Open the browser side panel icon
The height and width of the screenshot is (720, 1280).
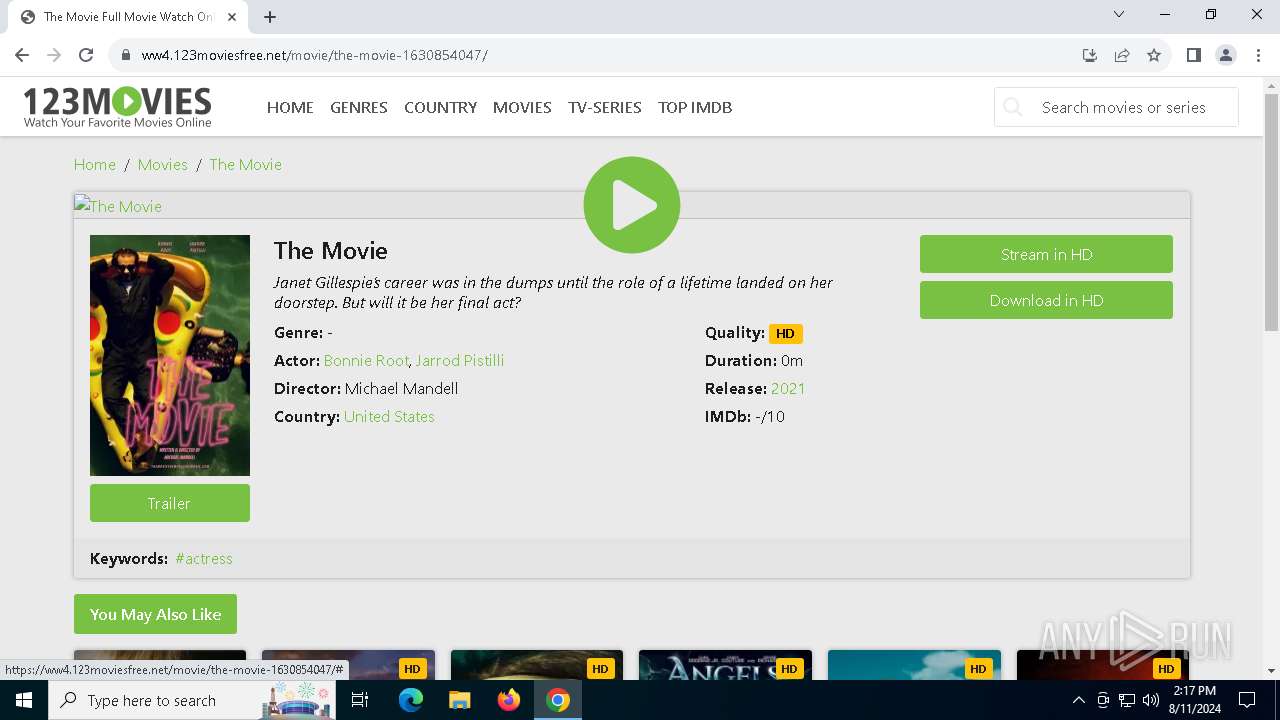tap(1193, 55)
